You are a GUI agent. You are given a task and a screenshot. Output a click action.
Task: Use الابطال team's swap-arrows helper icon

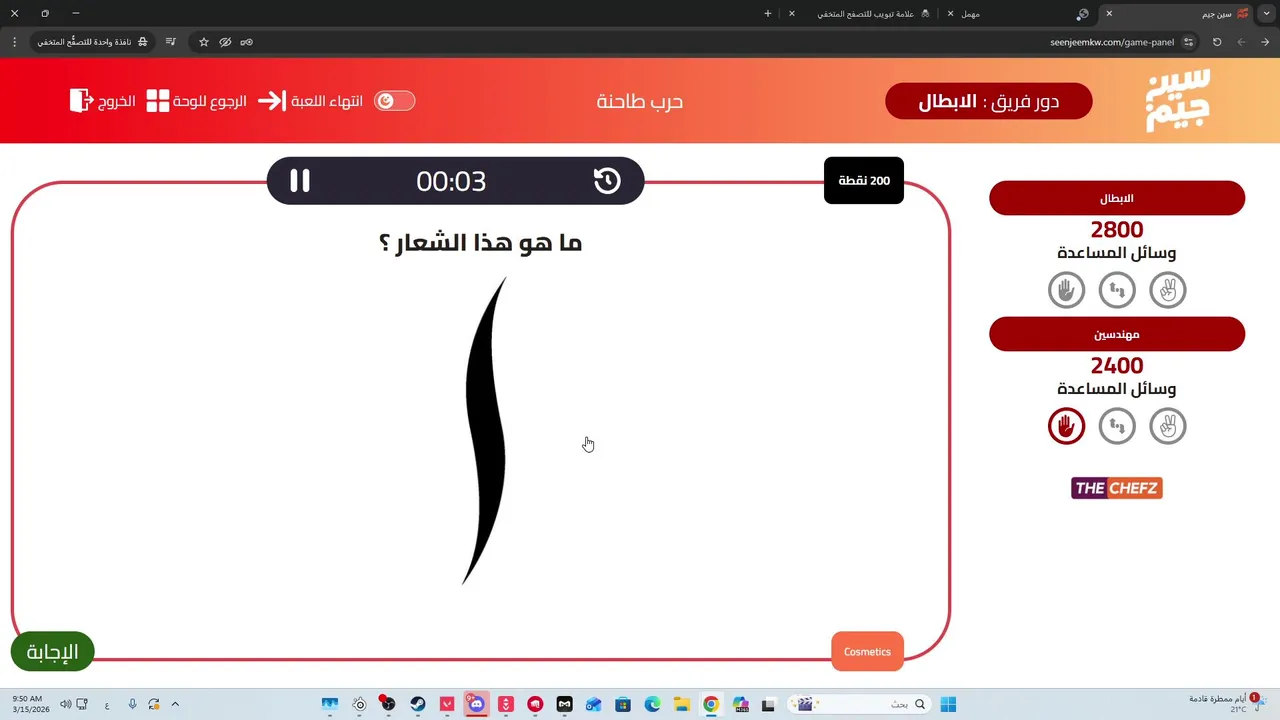pyautogui.click(x=1117, y=290)
